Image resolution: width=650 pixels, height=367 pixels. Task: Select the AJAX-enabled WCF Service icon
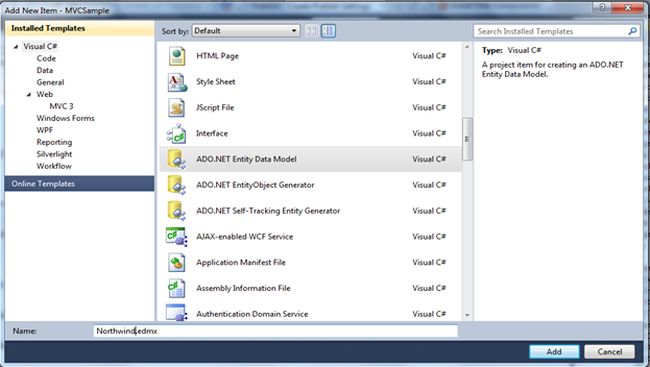tap(177, 236)
